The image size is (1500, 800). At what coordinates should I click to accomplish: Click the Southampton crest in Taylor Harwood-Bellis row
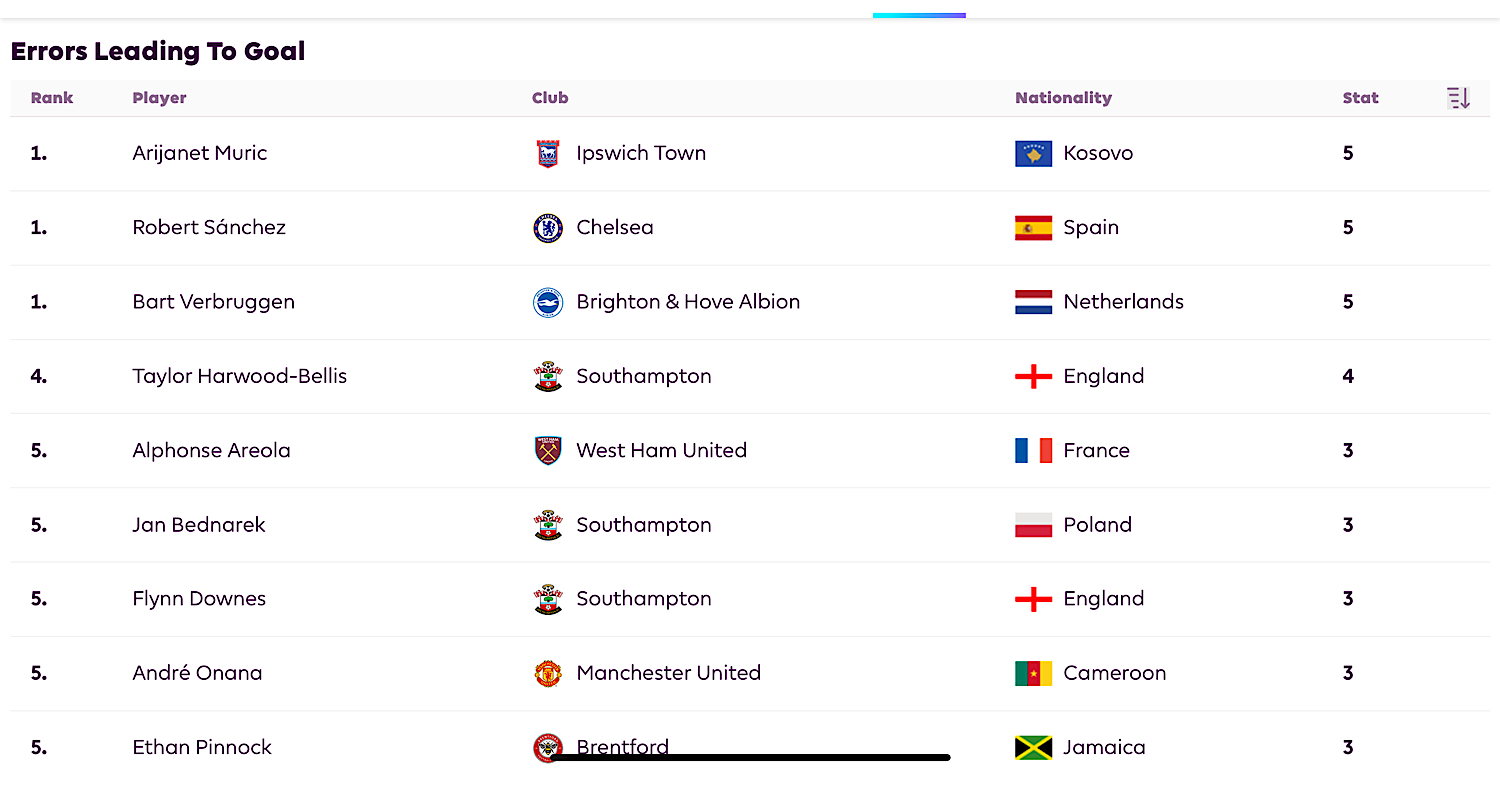click(x=548, y=376)
